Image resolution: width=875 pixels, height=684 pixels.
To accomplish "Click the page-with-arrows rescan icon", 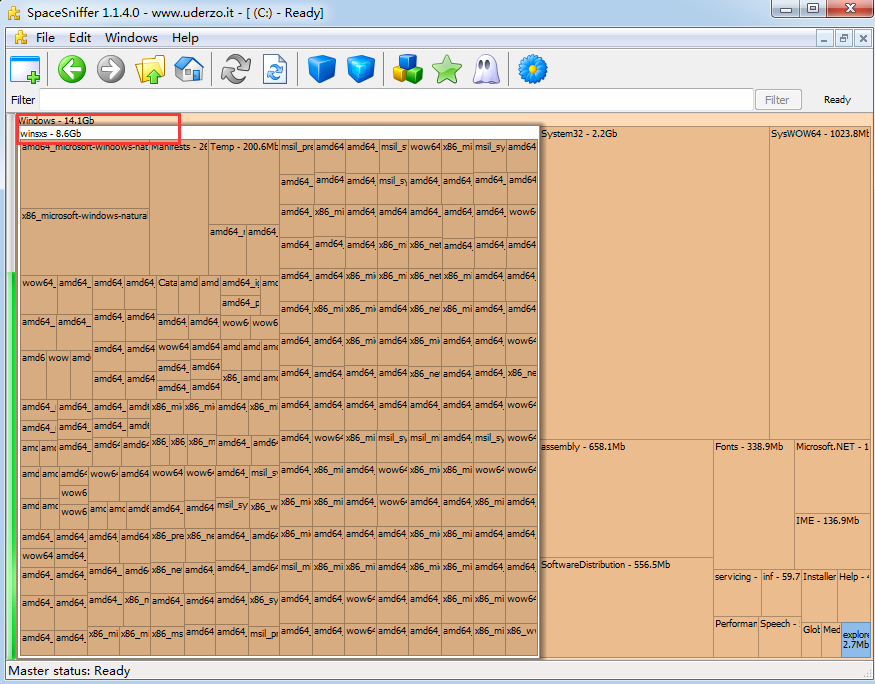I will (x=275, y=70).
